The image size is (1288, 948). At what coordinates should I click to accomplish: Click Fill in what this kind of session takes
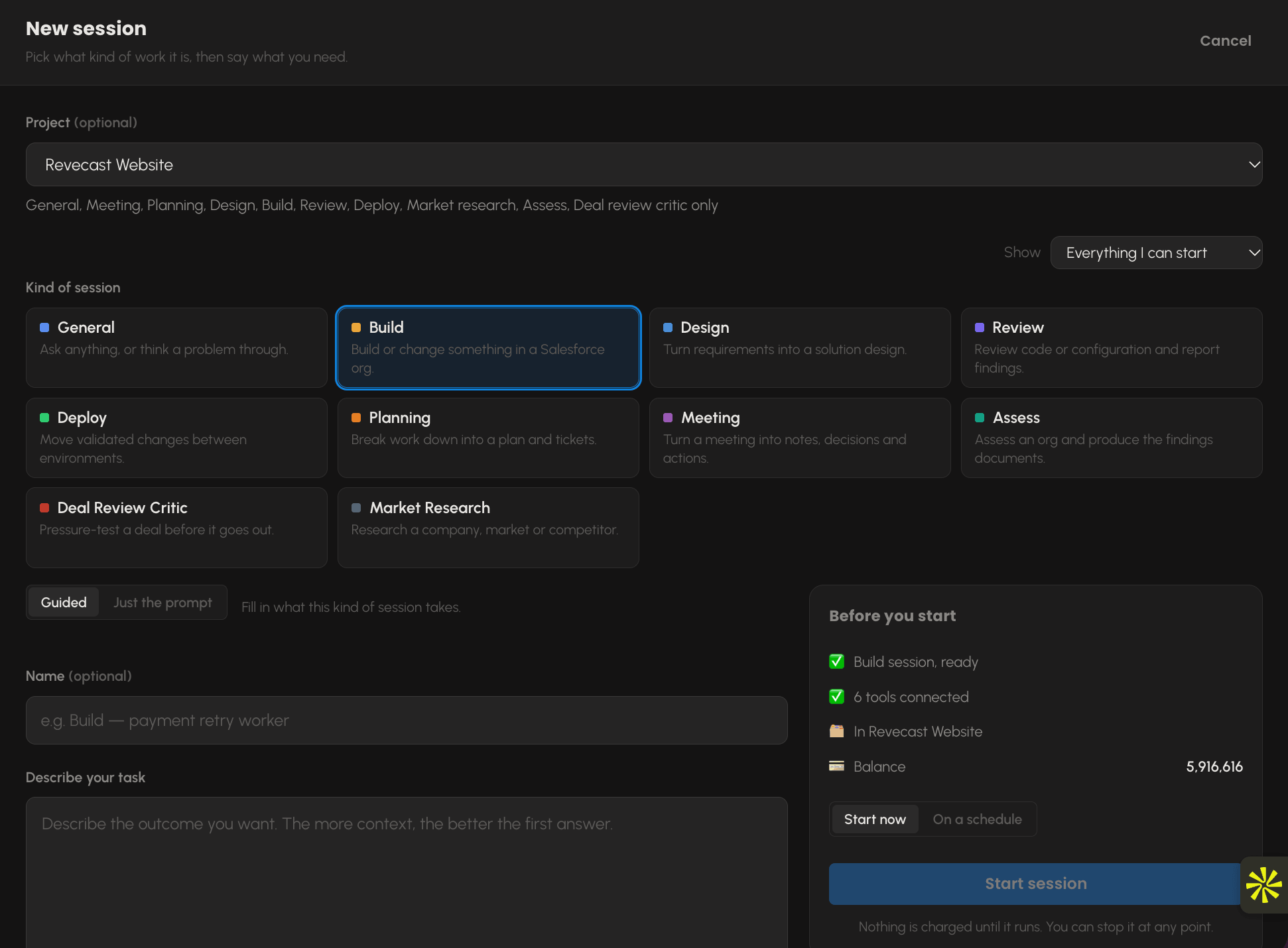(351, 607)
